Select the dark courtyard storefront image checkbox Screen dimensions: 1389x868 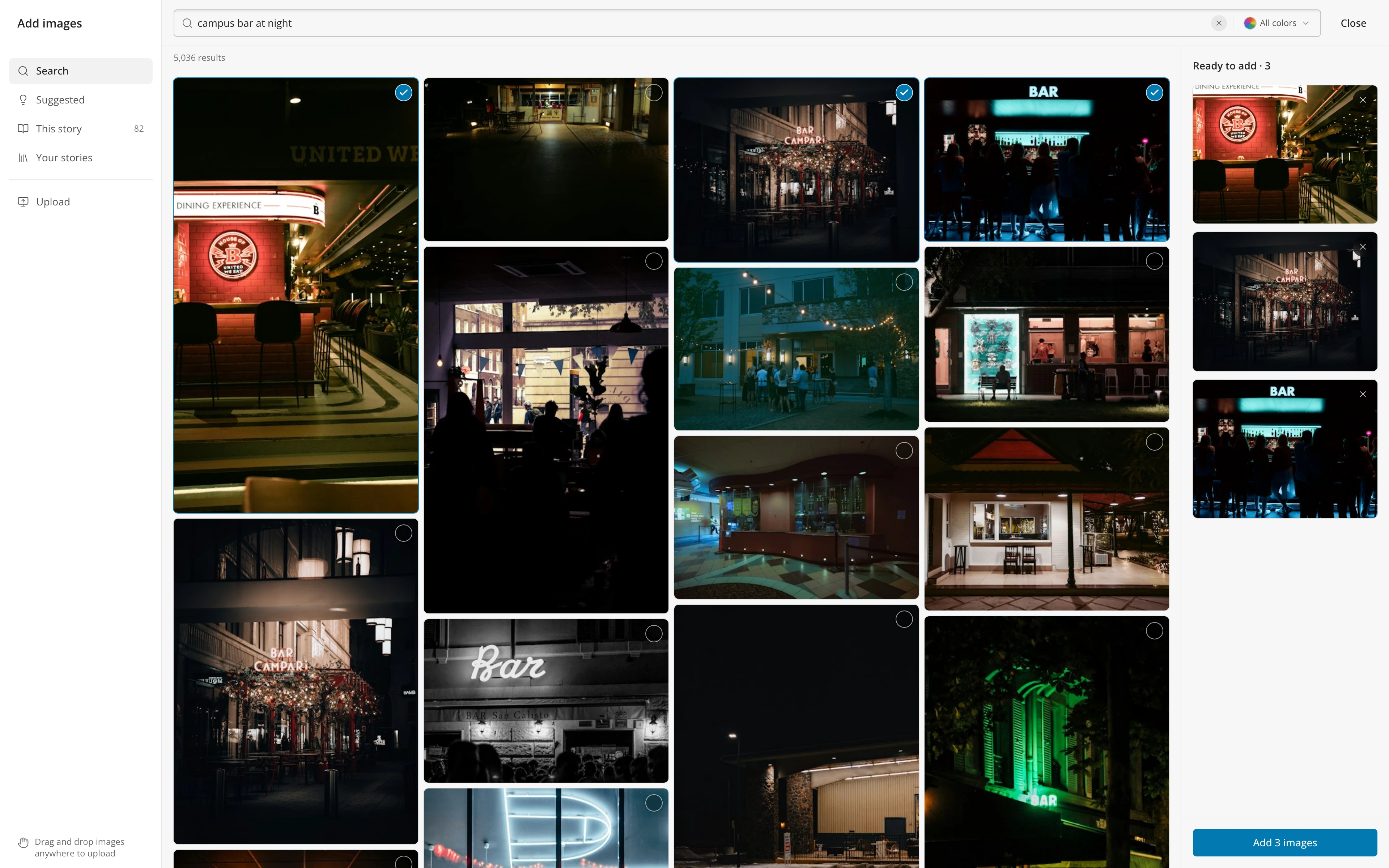(x=654, y=93)
